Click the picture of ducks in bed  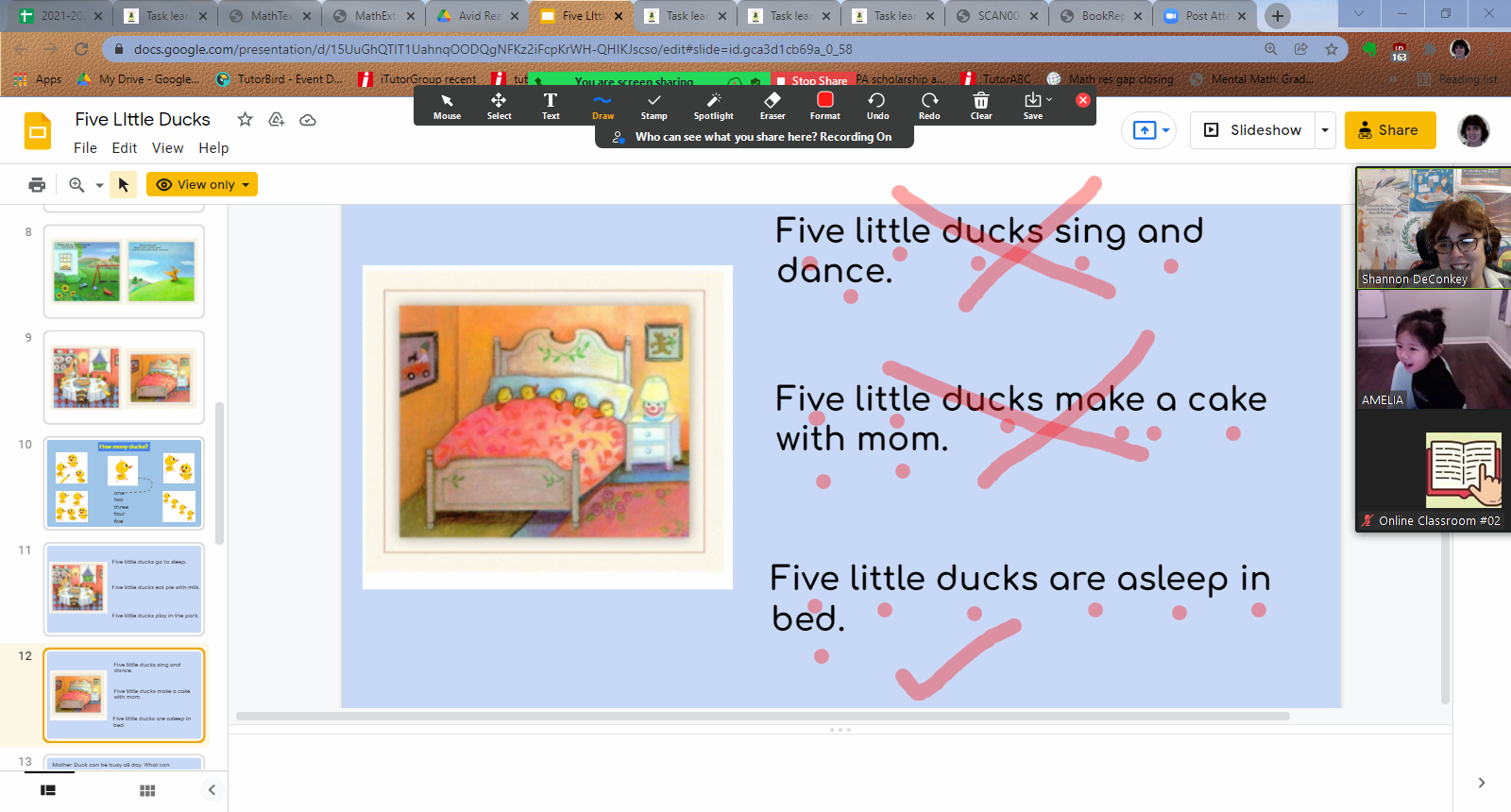click(548, 428)
